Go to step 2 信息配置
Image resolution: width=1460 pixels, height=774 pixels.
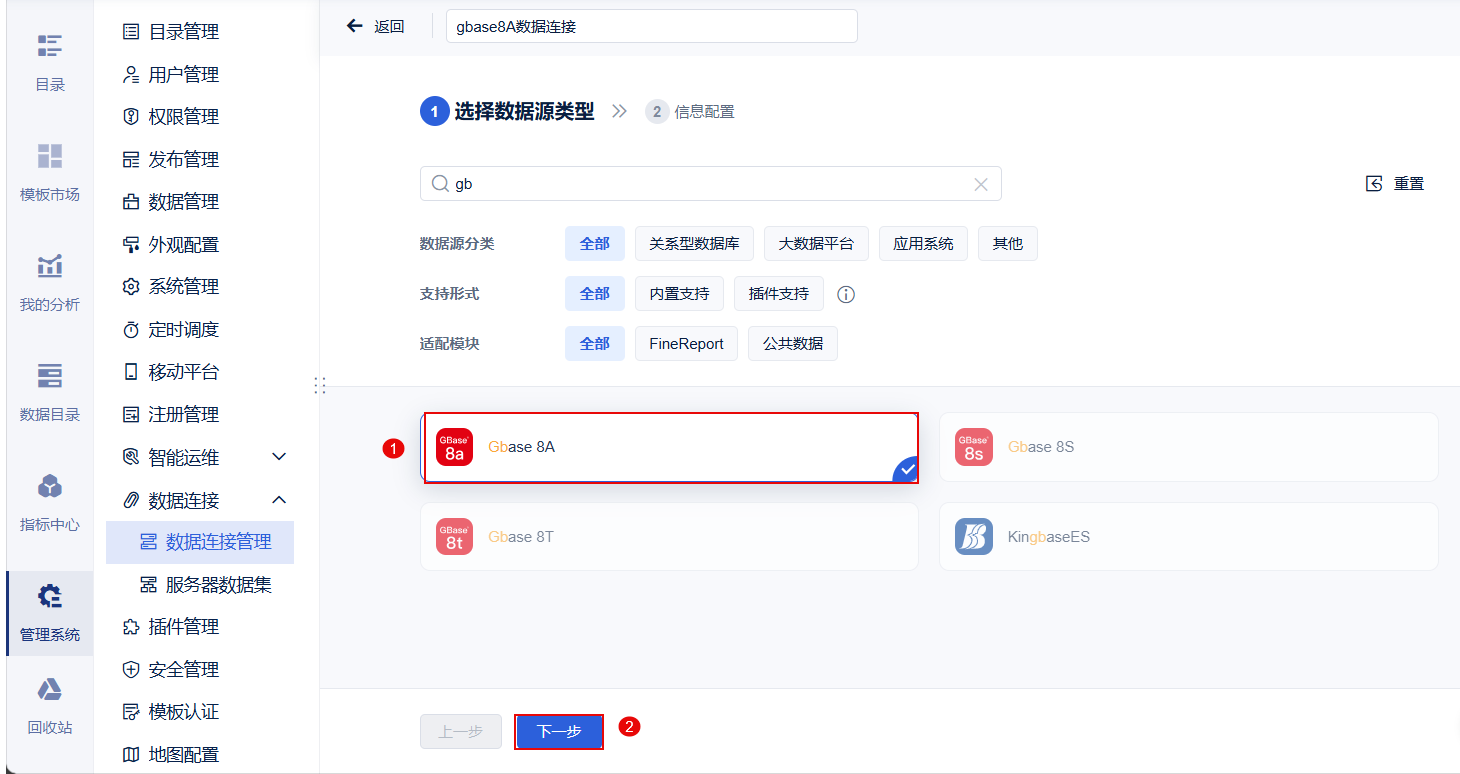click(x=690, y=112)
